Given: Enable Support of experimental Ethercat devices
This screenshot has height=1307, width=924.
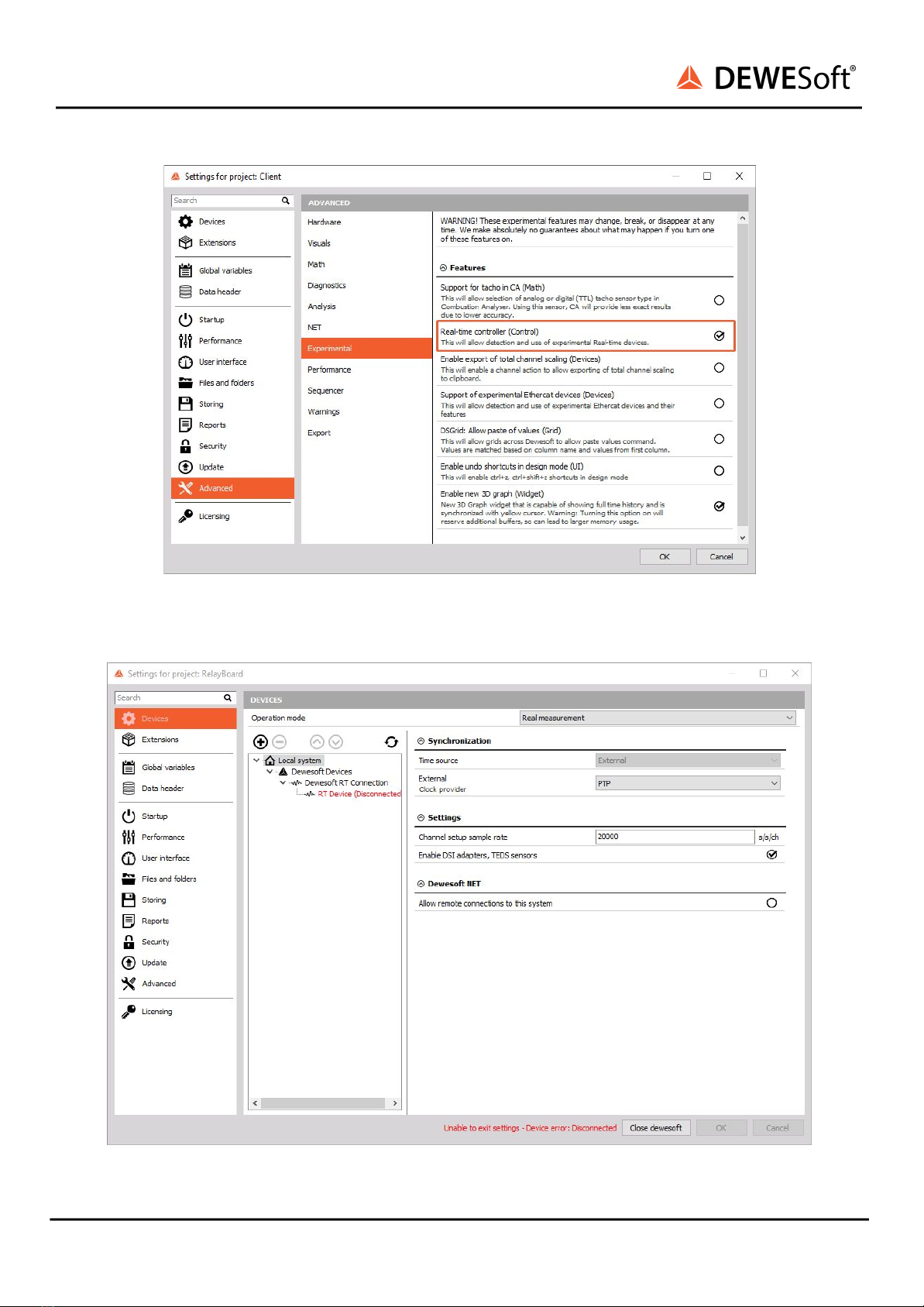Looking at the screenshot, I should click(719, 404).
